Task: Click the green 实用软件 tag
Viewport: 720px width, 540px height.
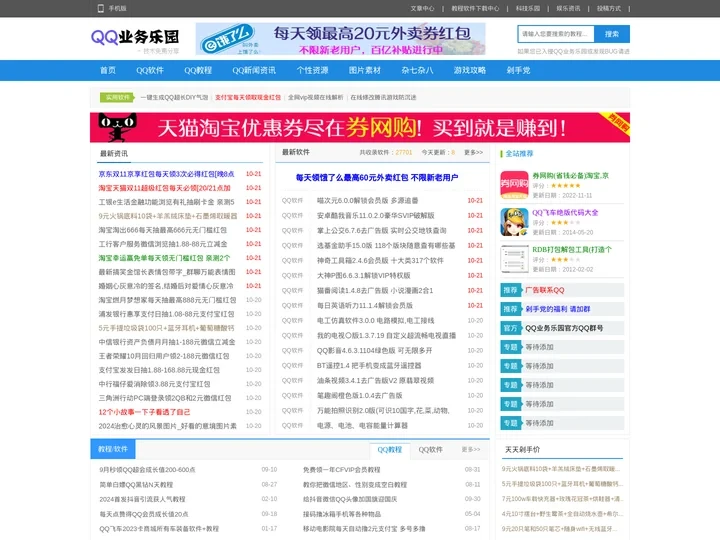Action: (117, 97)
